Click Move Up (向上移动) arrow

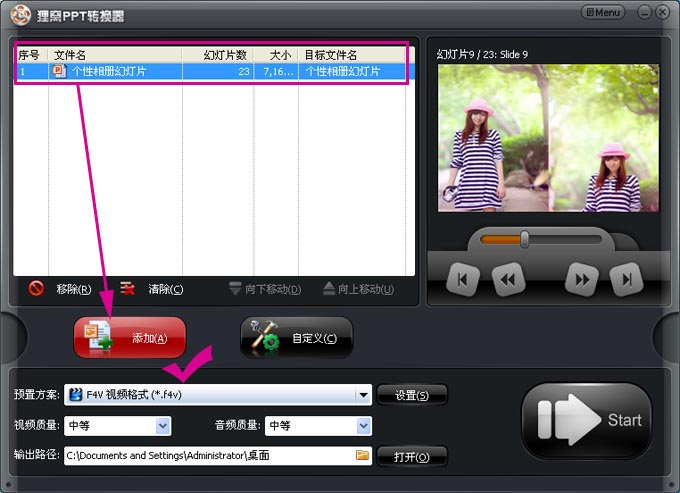(329, 288)
